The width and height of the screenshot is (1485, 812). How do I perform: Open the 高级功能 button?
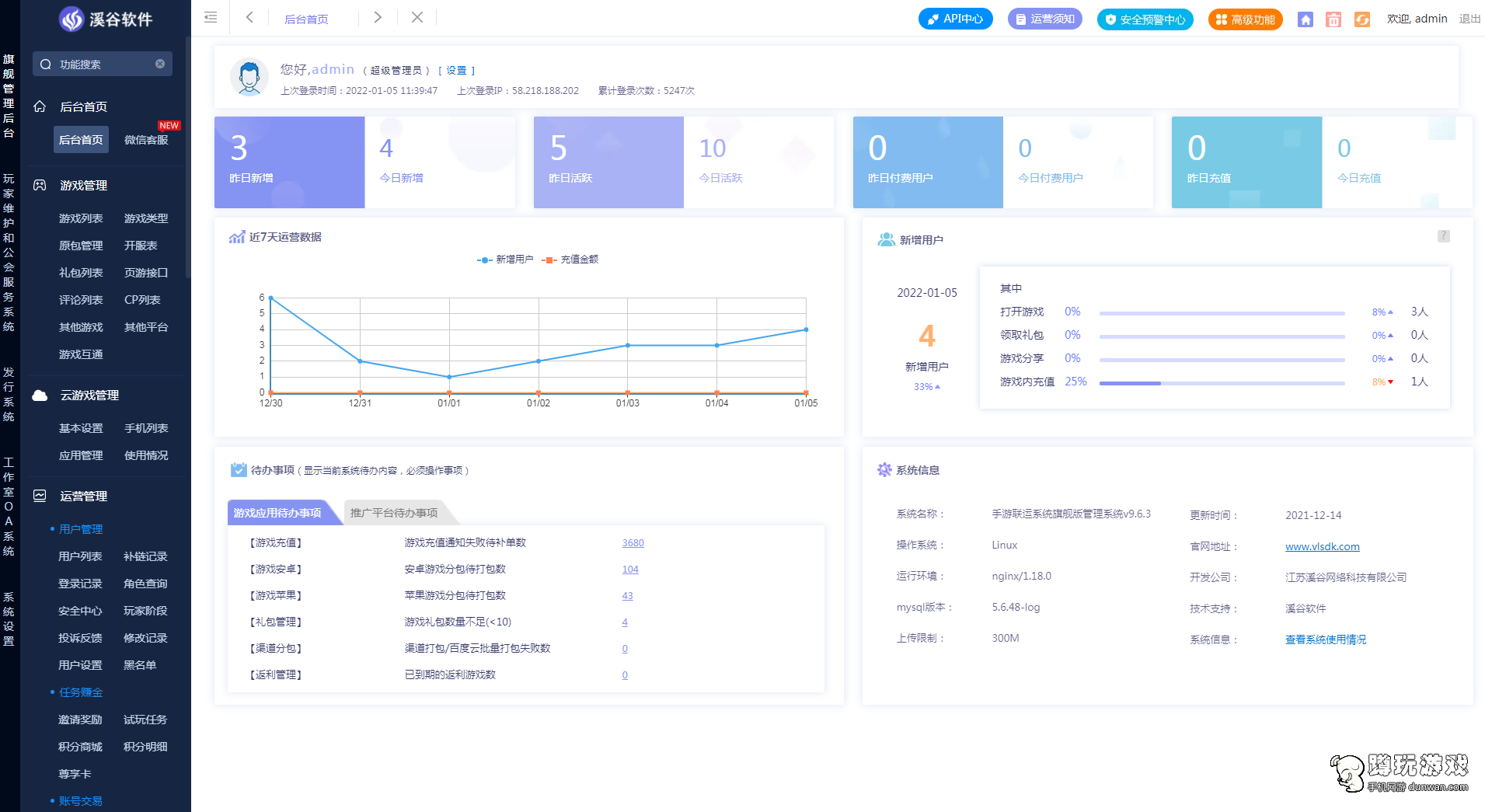1246,19
